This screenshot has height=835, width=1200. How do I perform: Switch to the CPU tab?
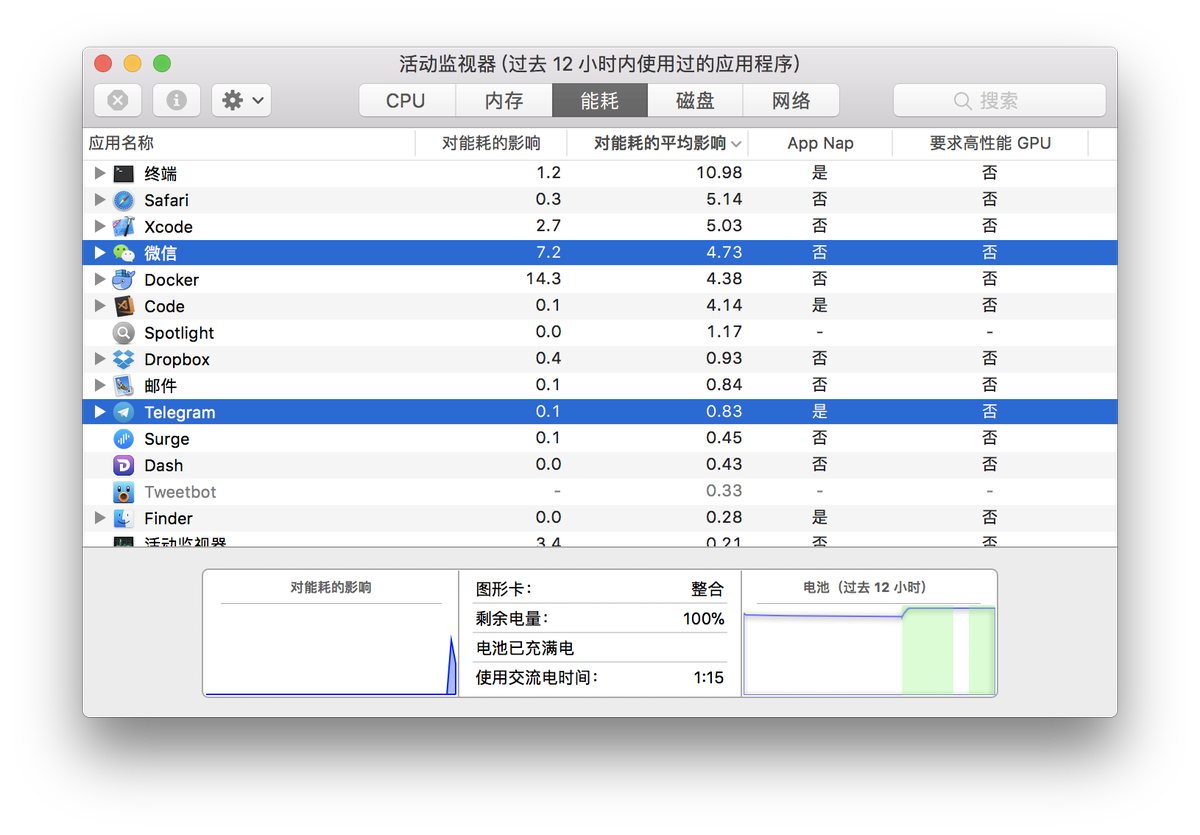pos(406,100)
